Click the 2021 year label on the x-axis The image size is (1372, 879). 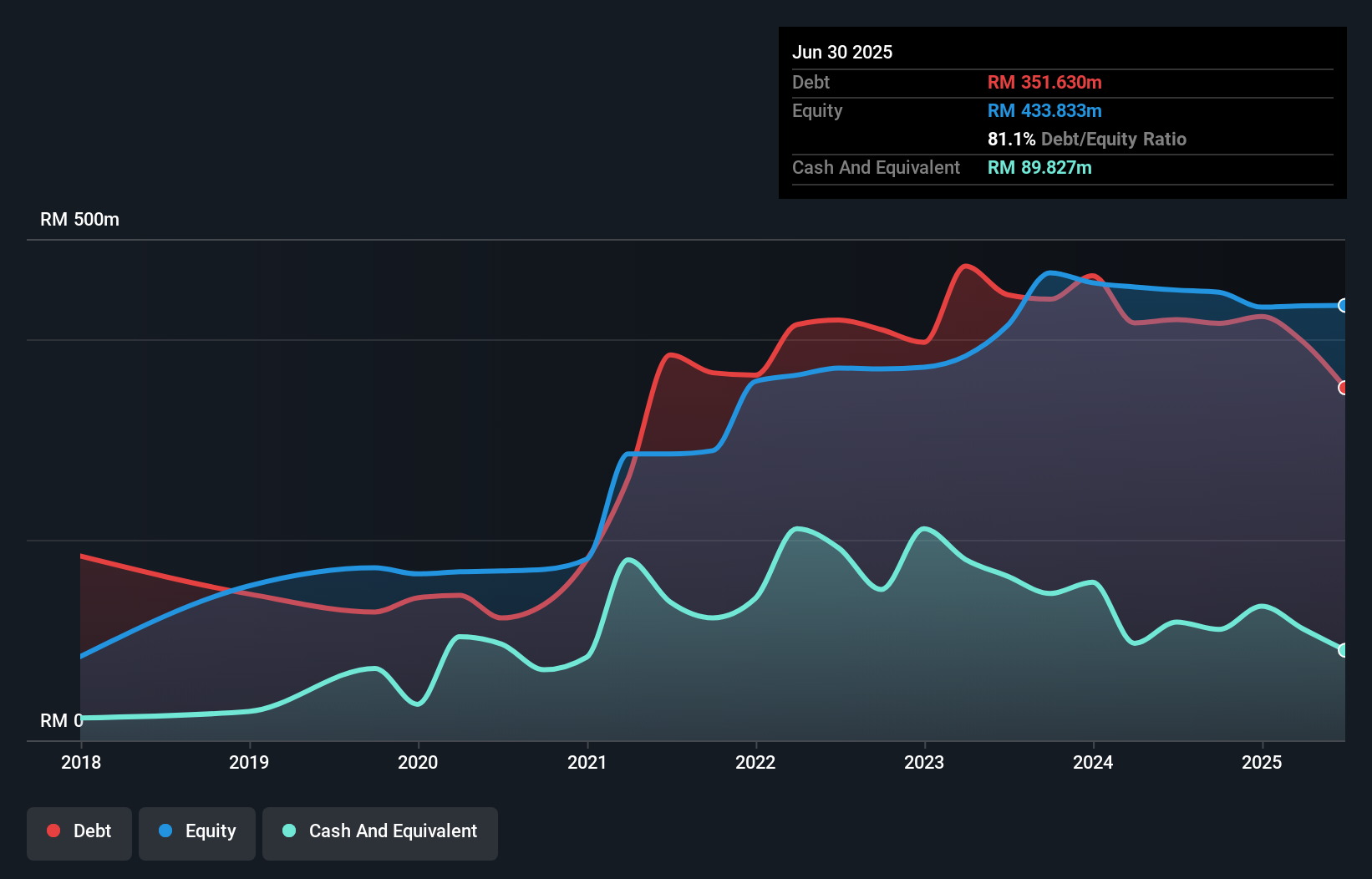coord(587,762)
